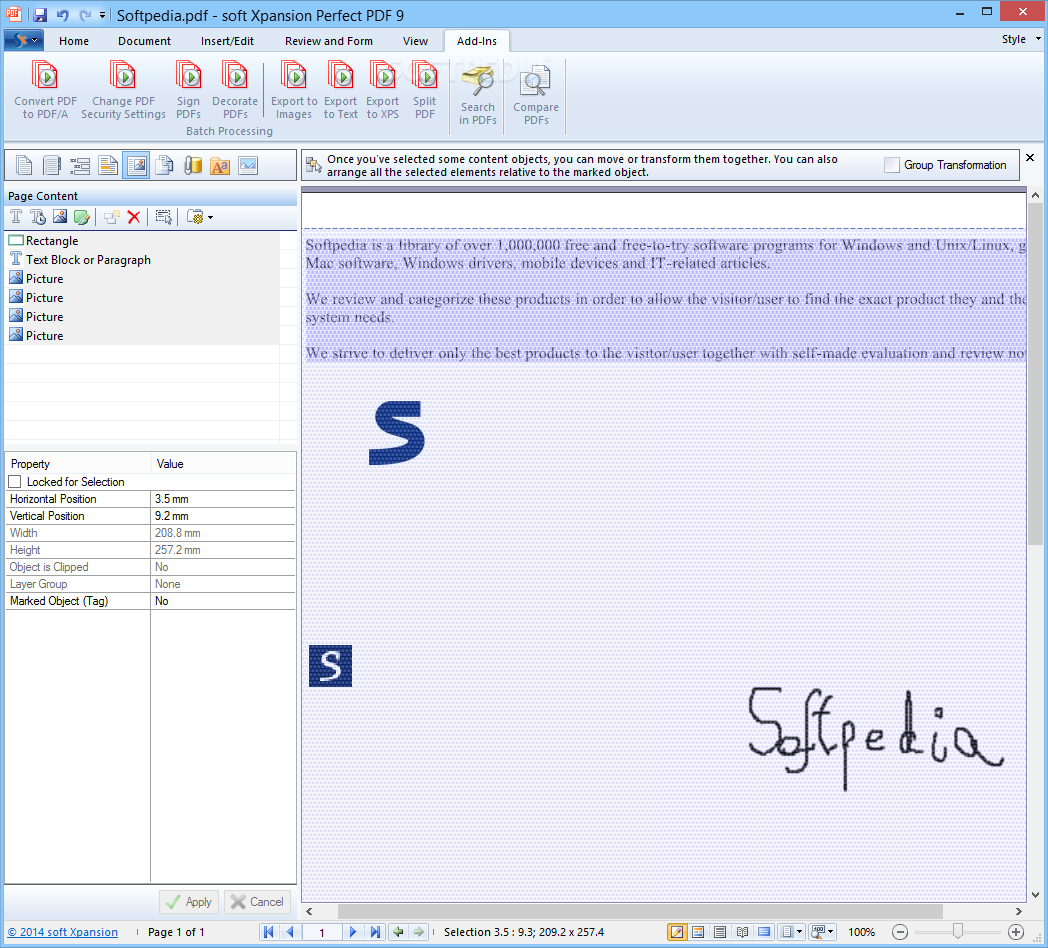Click the green shape drawing icon

pos(82,217)
